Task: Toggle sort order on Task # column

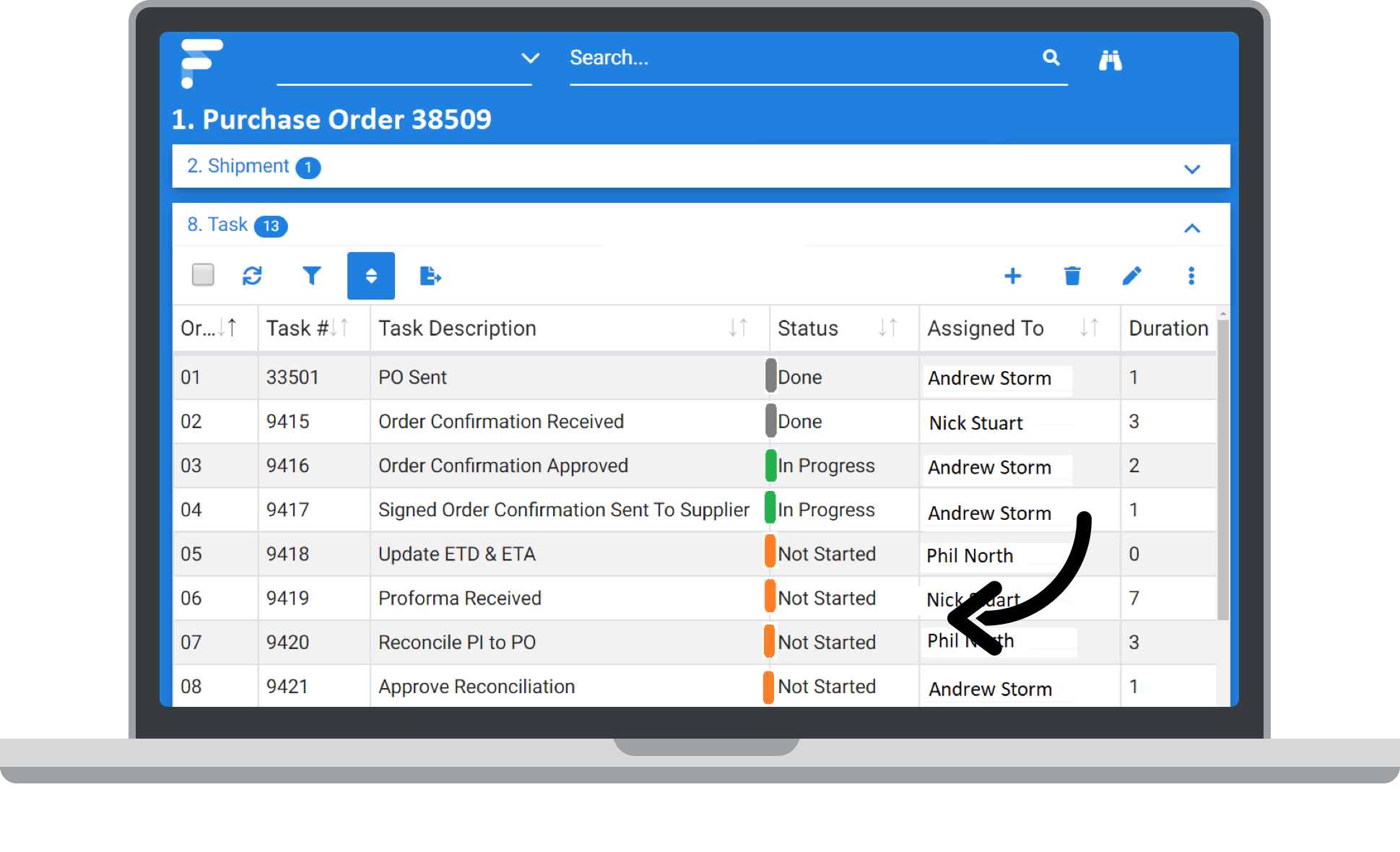Action: click(340, 328)
